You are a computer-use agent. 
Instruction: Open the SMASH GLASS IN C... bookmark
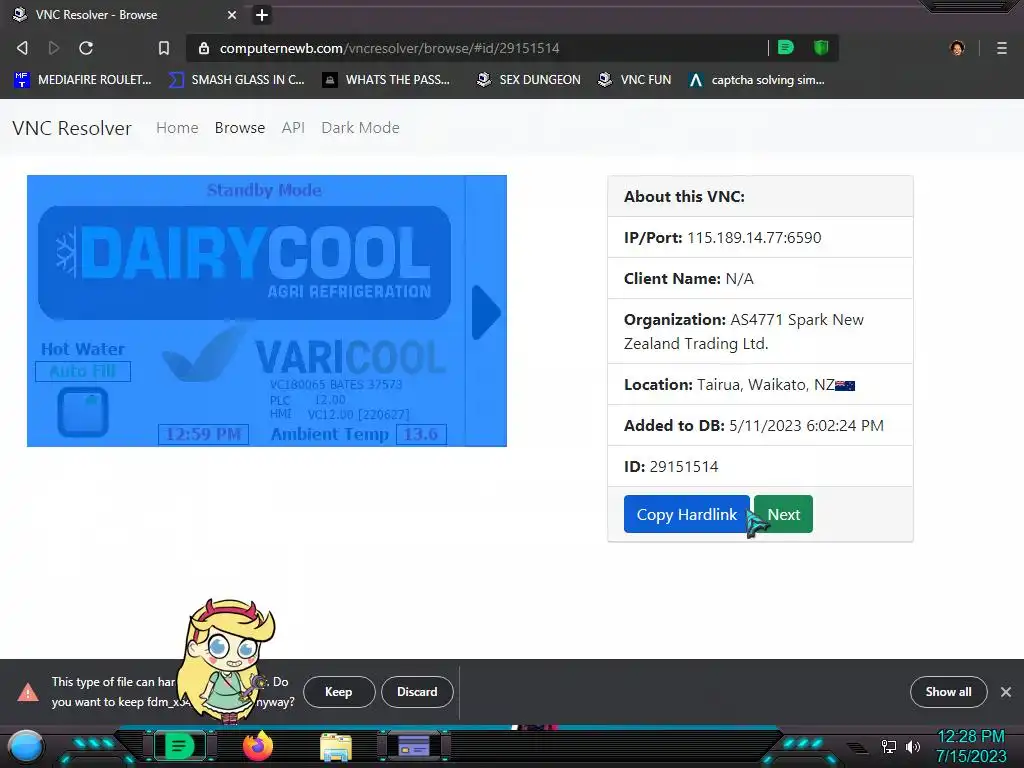[x=236, y=80]
